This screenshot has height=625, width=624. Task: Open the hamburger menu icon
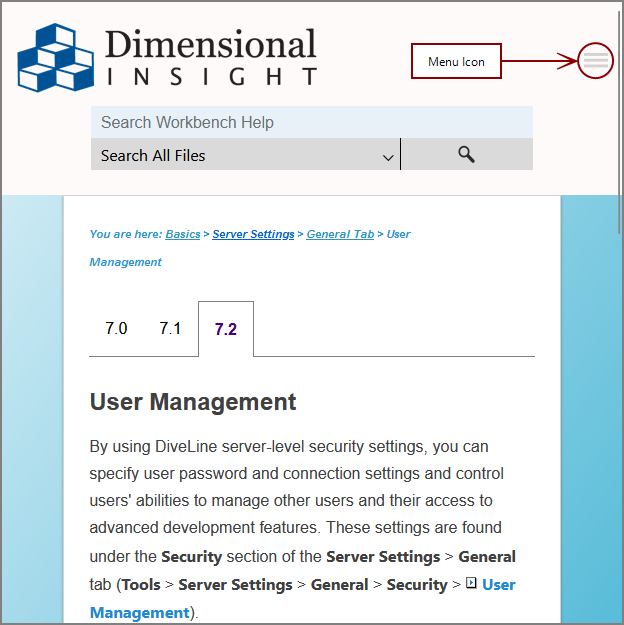click(595, 62)
